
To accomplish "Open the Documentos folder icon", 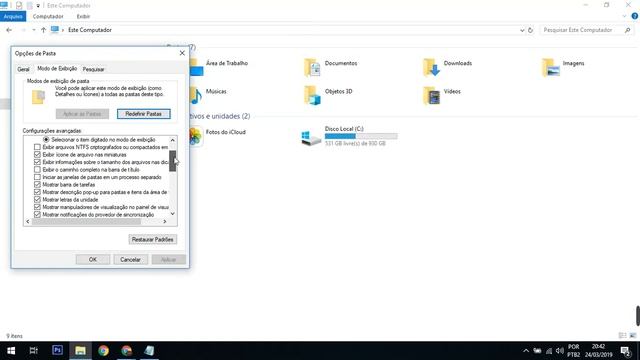I will tap(312, 68).
